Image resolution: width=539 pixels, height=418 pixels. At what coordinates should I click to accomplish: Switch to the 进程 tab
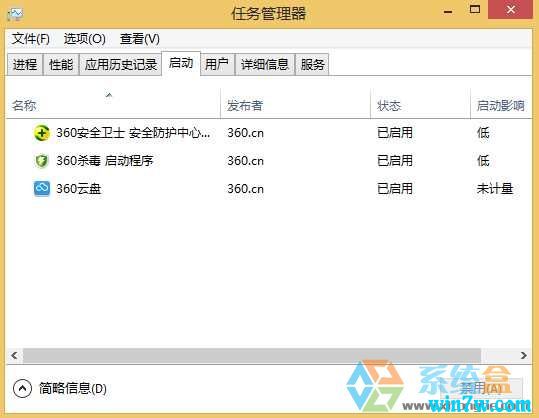tap(25, 64)
